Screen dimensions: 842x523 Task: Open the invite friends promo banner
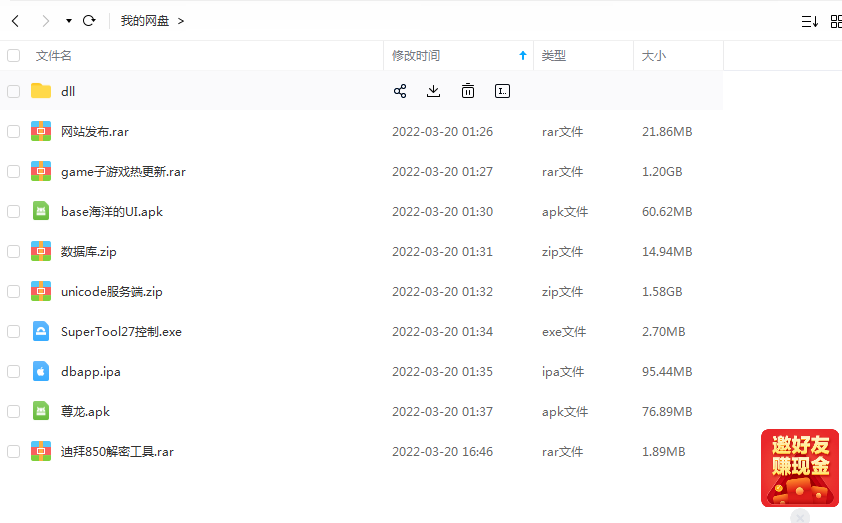point(799,467)
